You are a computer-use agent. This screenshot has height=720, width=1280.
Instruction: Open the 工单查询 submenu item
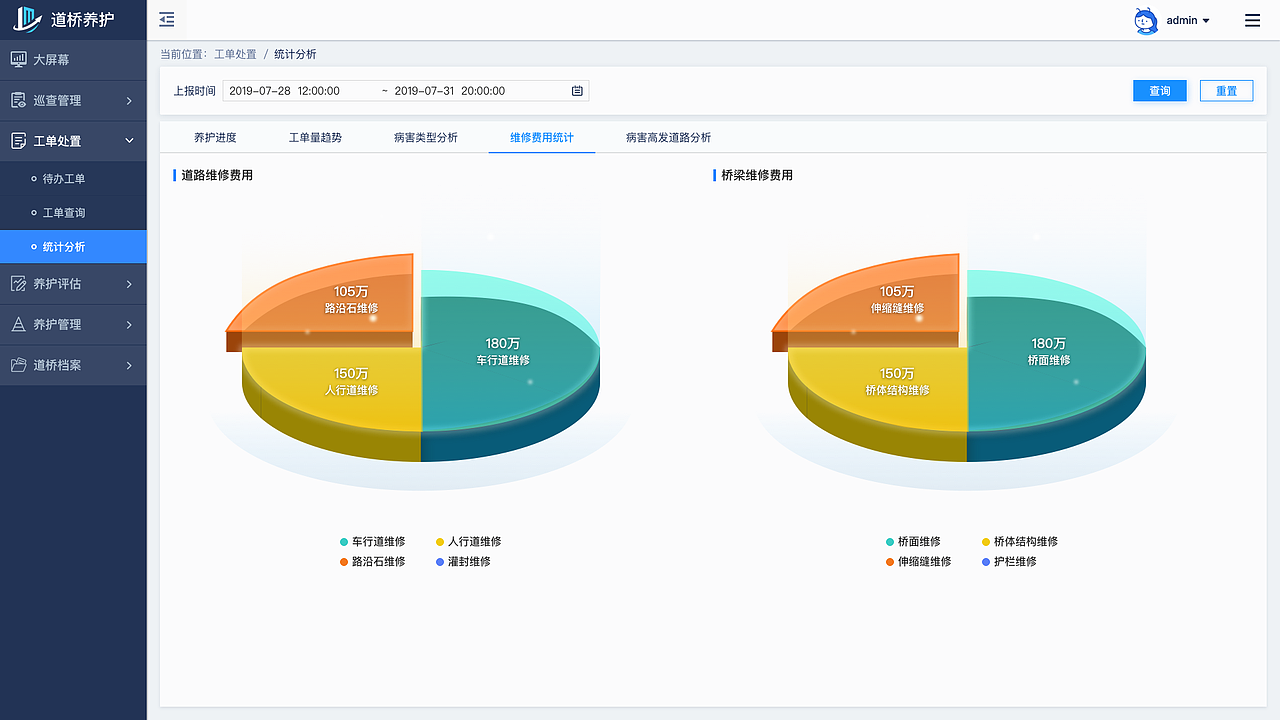point(73,213)
